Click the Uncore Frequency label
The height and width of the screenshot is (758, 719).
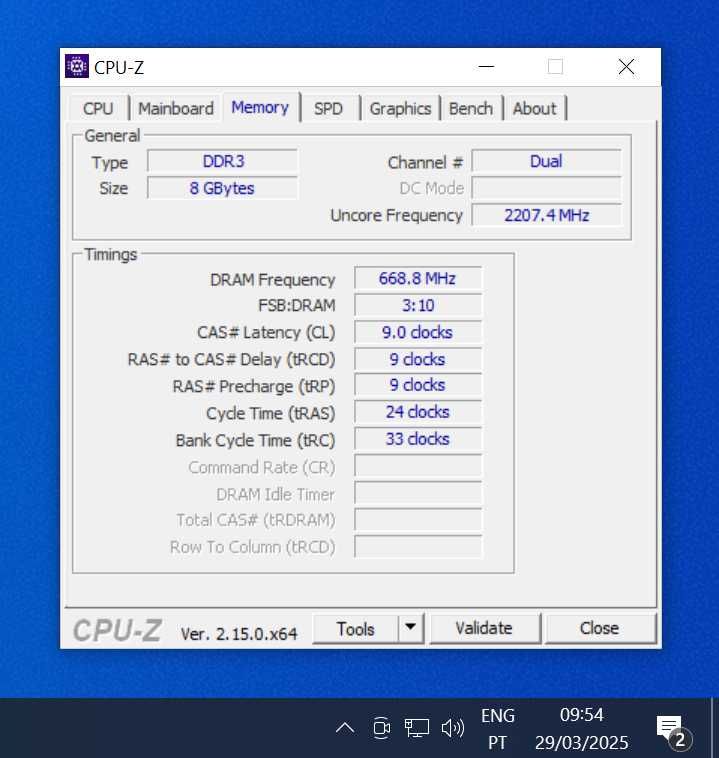[x=396, y=215]
